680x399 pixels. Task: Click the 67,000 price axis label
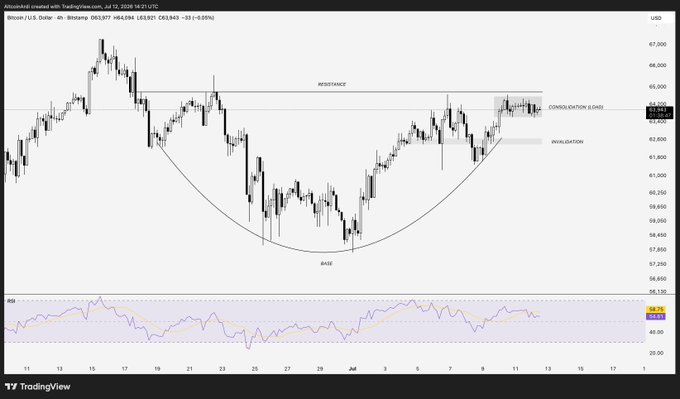658,45
